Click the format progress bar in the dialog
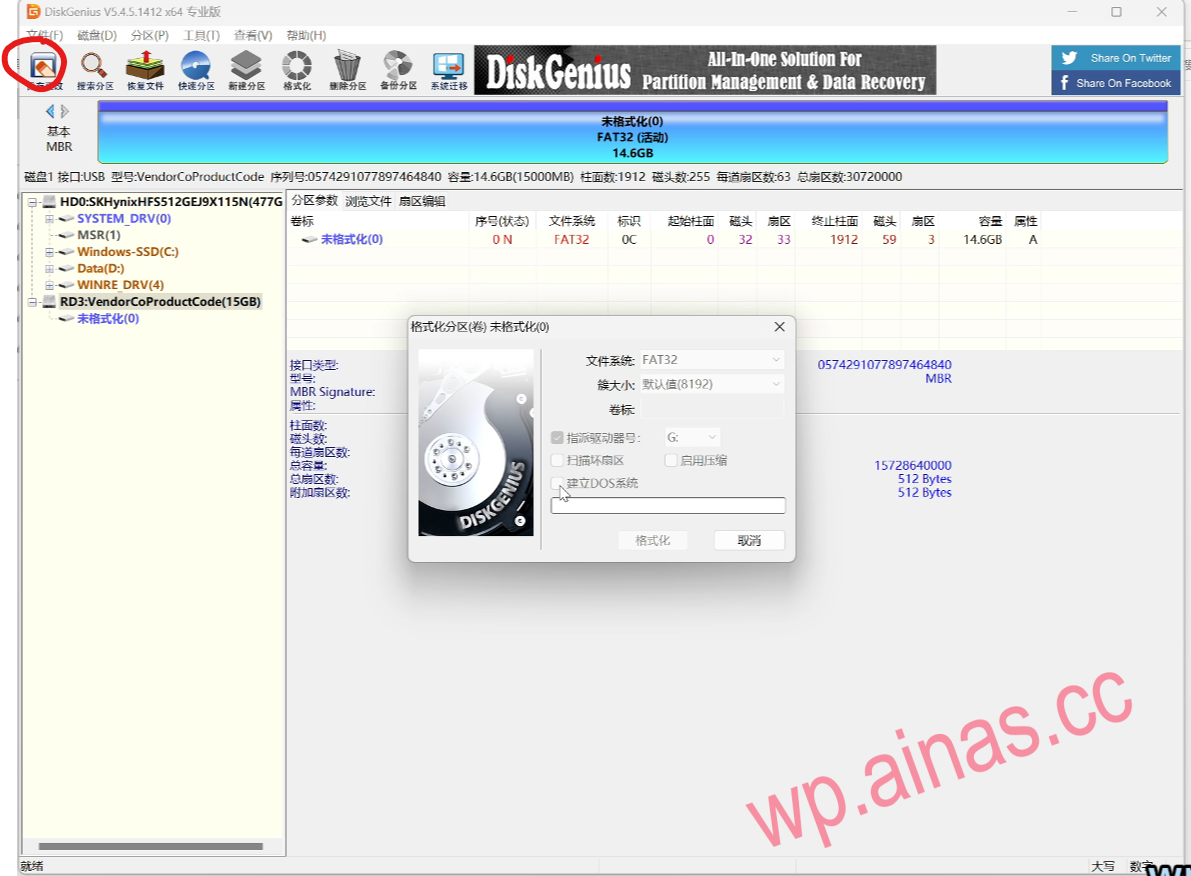This screenshot has height=876, width=1191. point(668,505)
